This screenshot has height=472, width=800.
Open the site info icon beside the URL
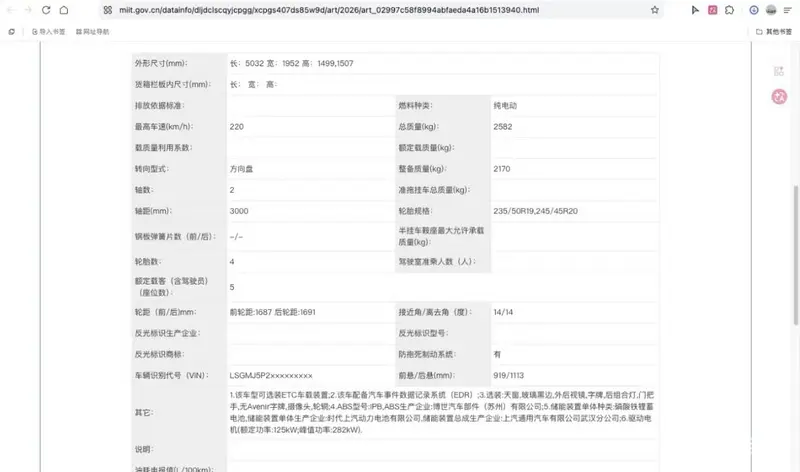108,10
